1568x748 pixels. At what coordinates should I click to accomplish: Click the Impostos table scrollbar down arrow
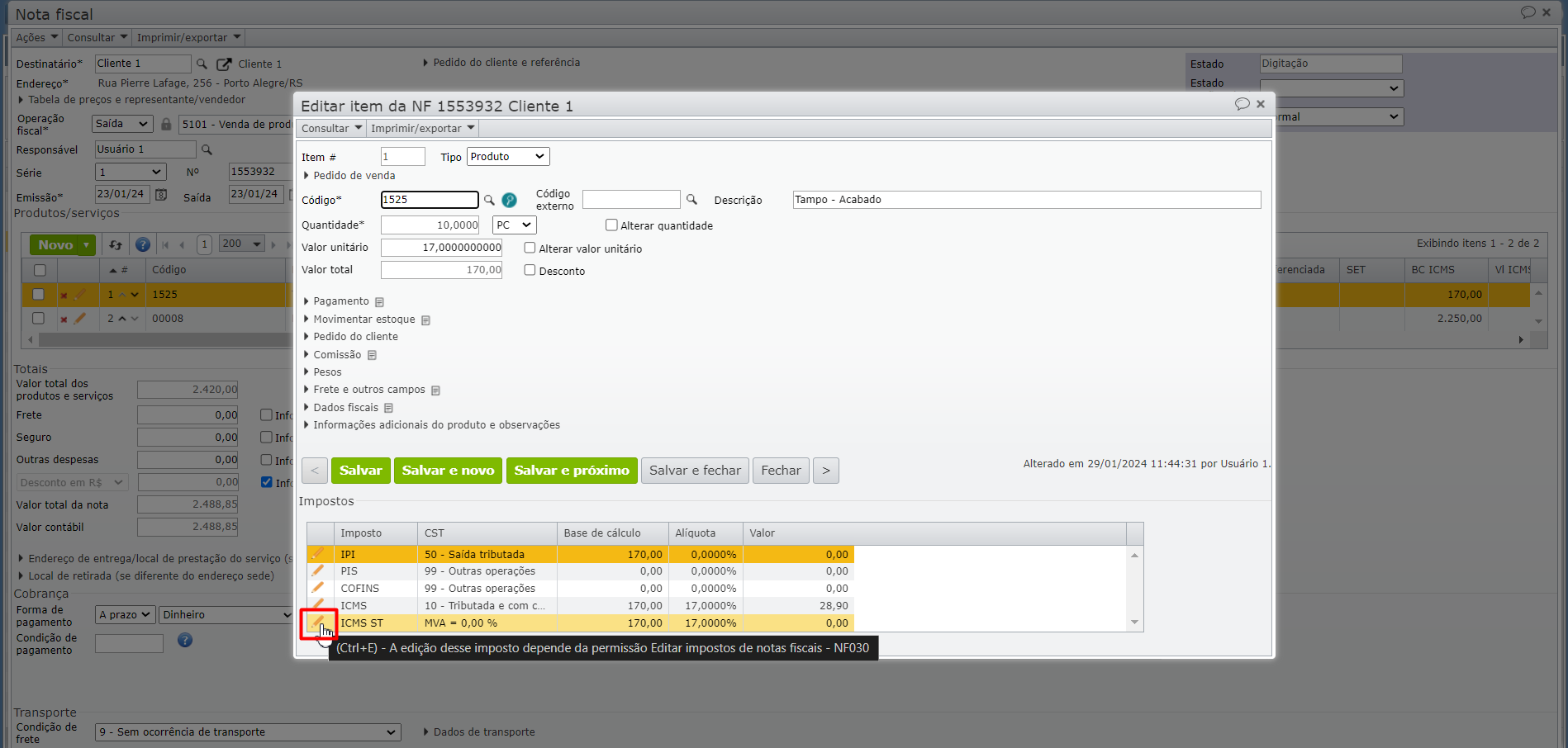[x=1135, y=623]
